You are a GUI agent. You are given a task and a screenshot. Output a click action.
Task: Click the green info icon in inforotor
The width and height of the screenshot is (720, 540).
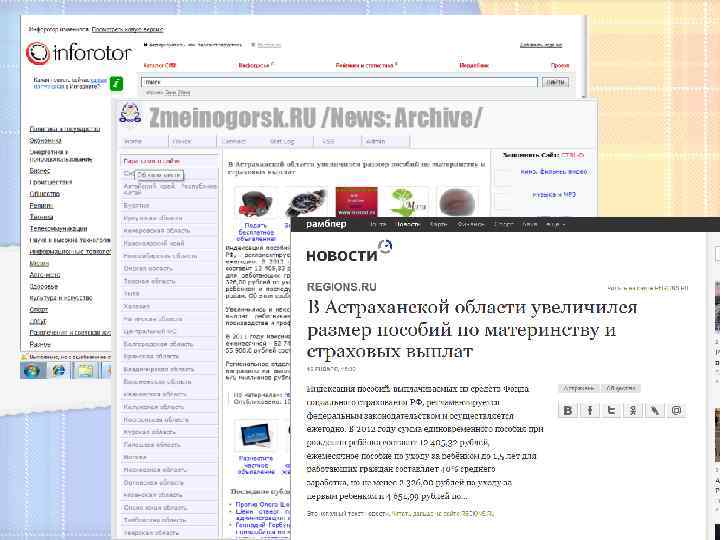coord(116,84)
